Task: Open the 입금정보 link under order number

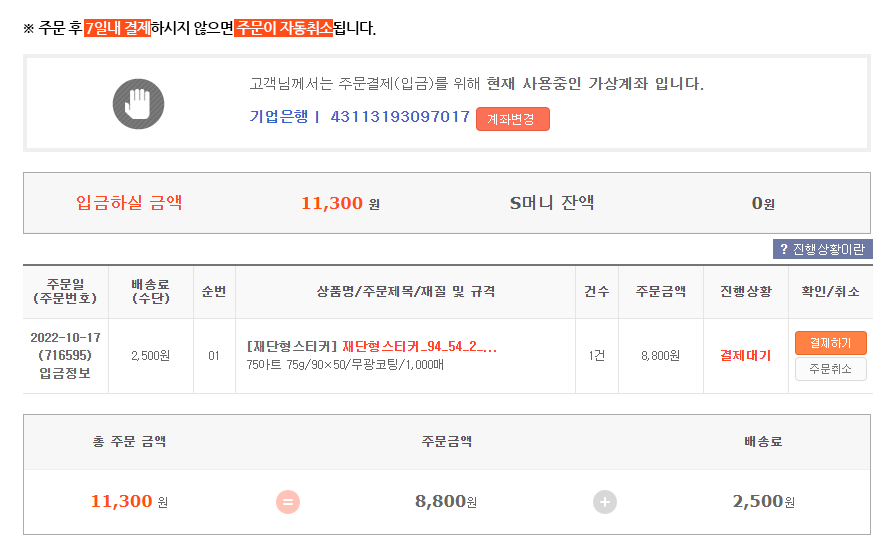Action: [x=66, y=373]
